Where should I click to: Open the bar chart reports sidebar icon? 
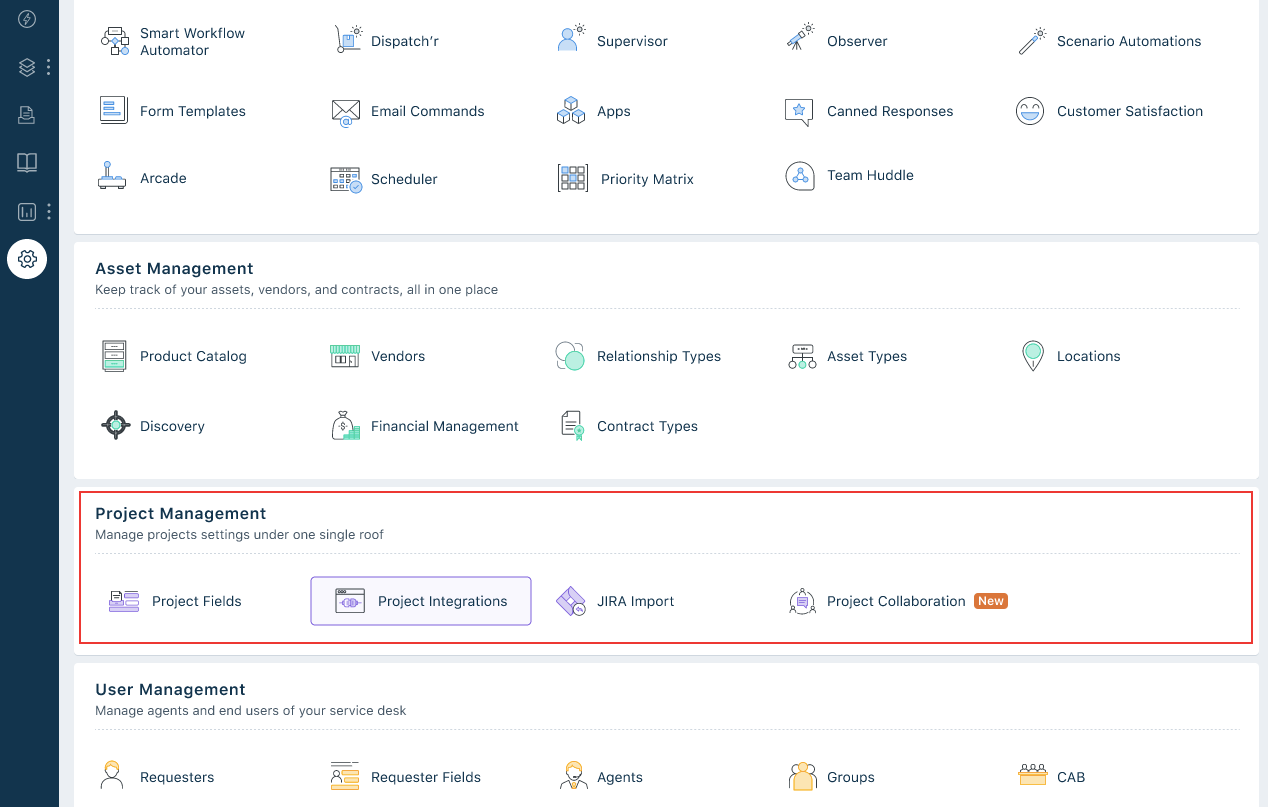tap(27, 211)
